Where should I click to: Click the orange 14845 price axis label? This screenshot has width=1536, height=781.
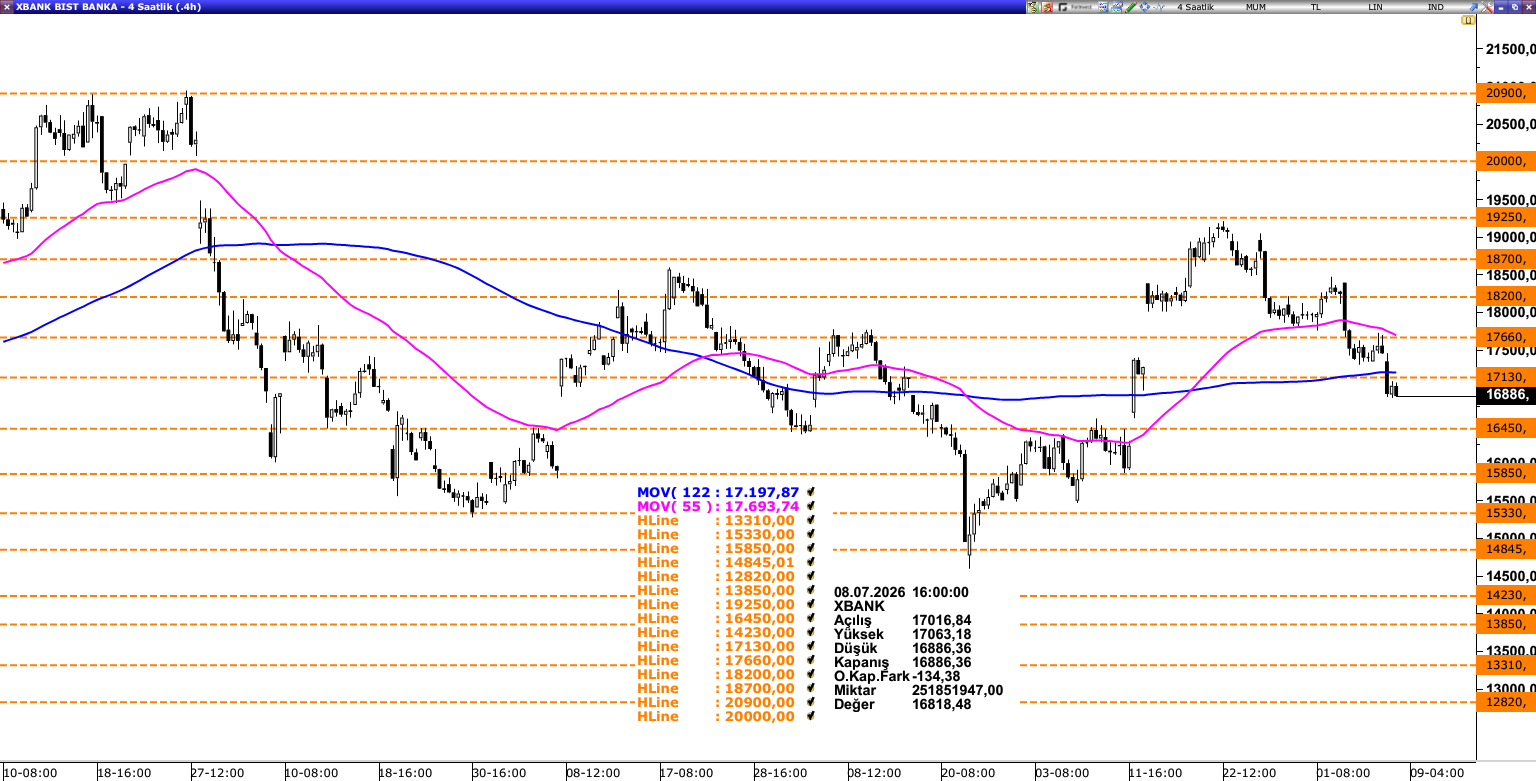tap(1506, 549)
